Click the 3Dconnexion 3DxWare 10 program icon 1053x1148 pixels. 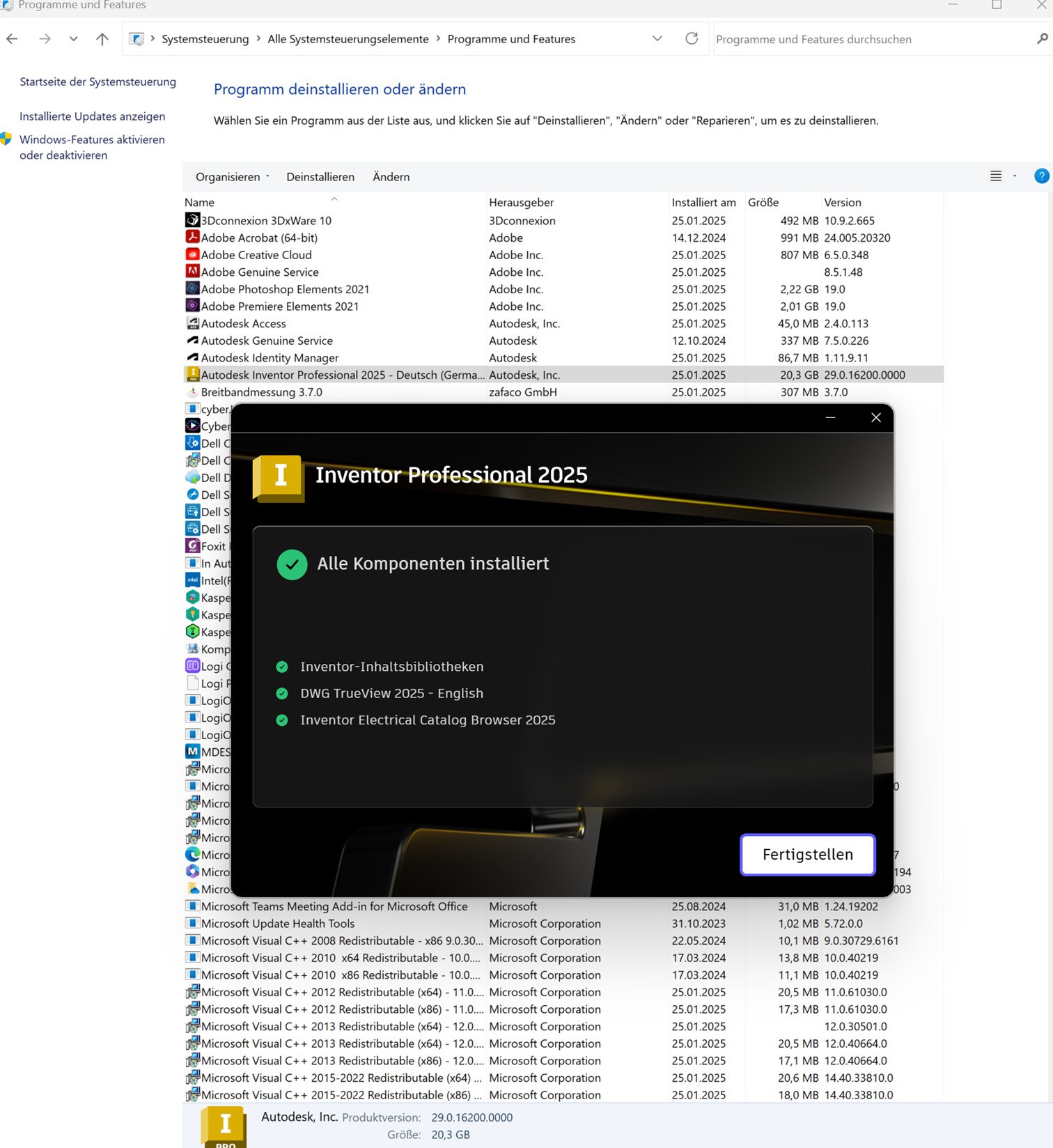(x=192, y=220)
